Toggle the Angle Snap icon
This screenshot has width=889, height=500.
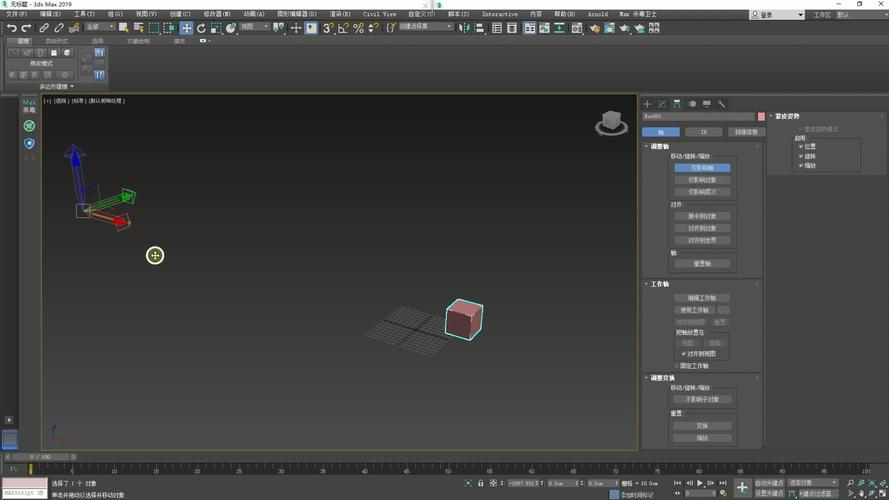[x=343, y=28]
